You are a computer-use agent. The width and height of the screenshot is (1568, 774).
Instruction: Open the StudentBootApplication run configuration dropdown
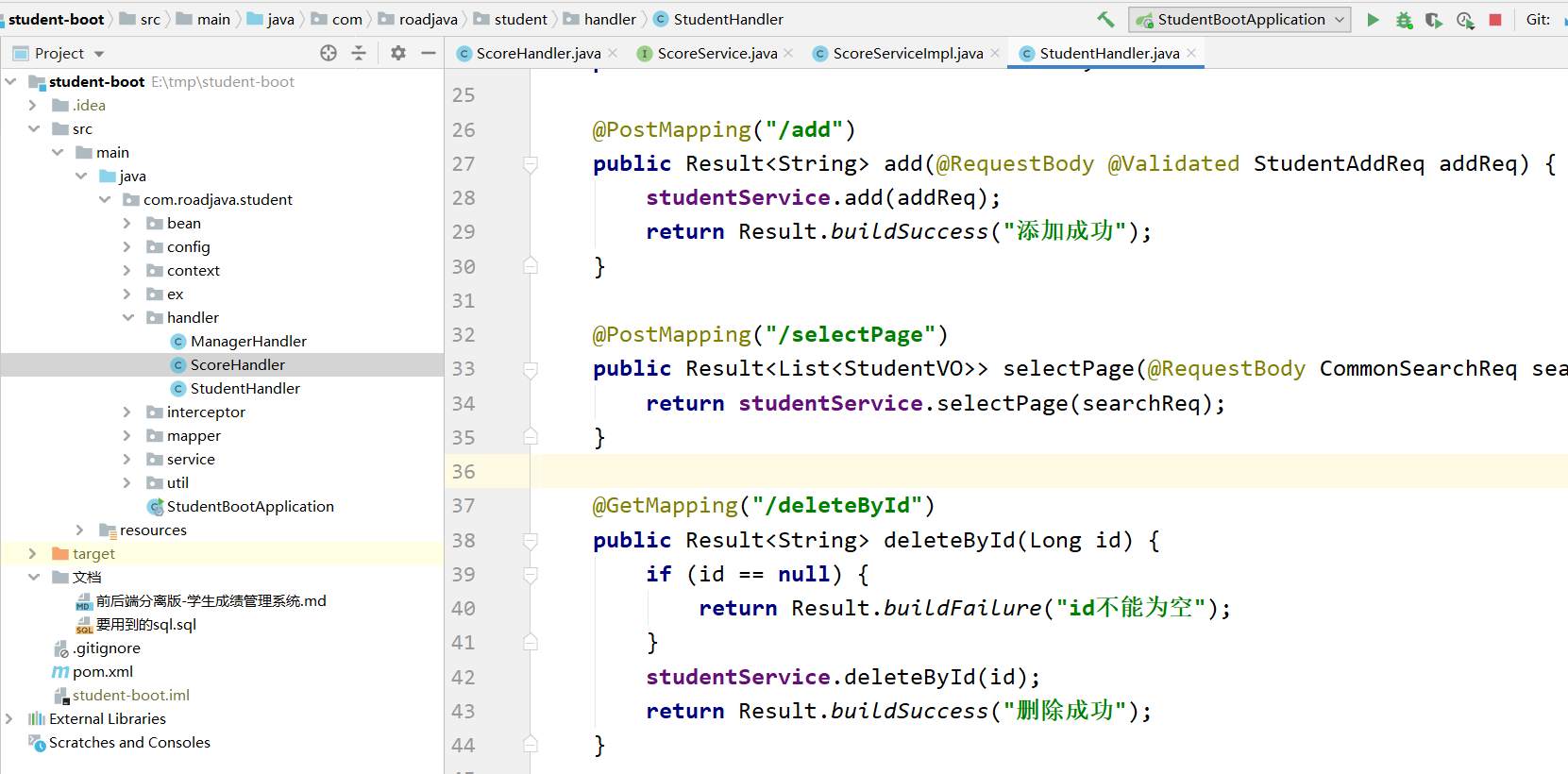[1241, 20]
